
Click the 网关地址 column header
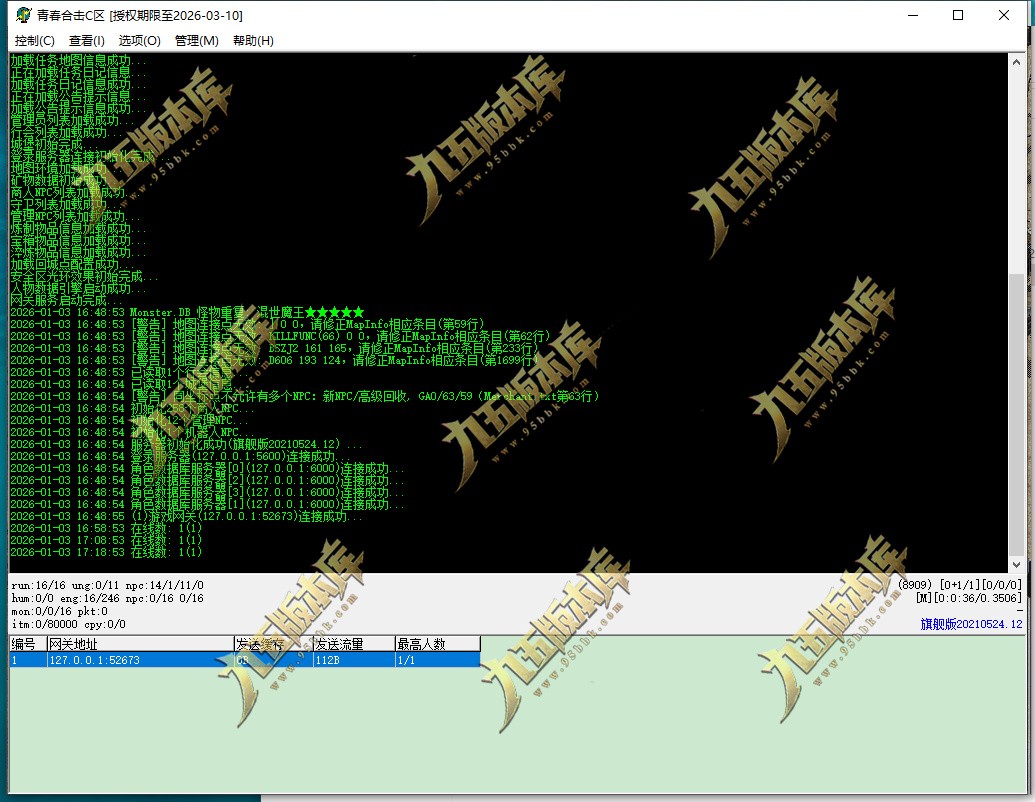(x=141, y=644)
